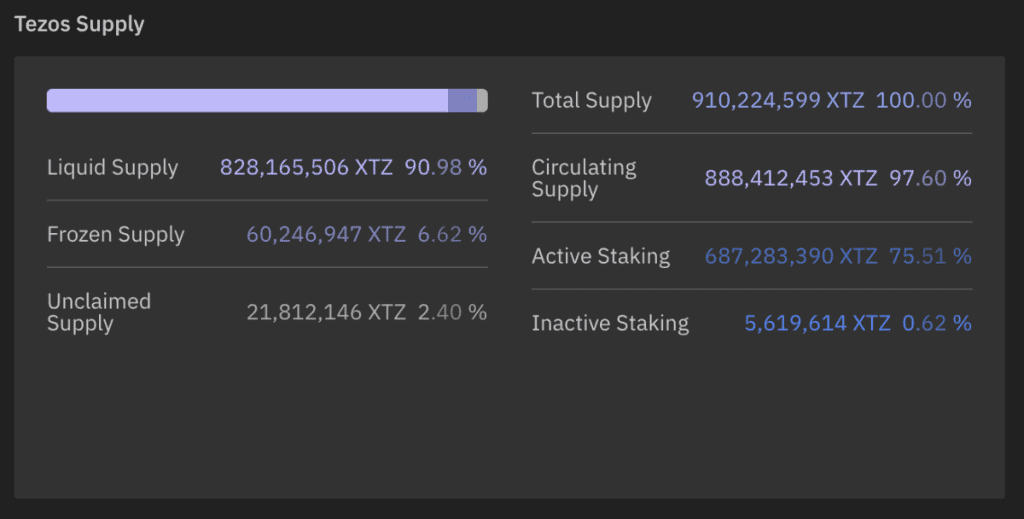This screenshot has height=519, width=1024.
Task: Click the 21,812,146 XTZ unclaimed amount
Action: [x=326, y=312]
